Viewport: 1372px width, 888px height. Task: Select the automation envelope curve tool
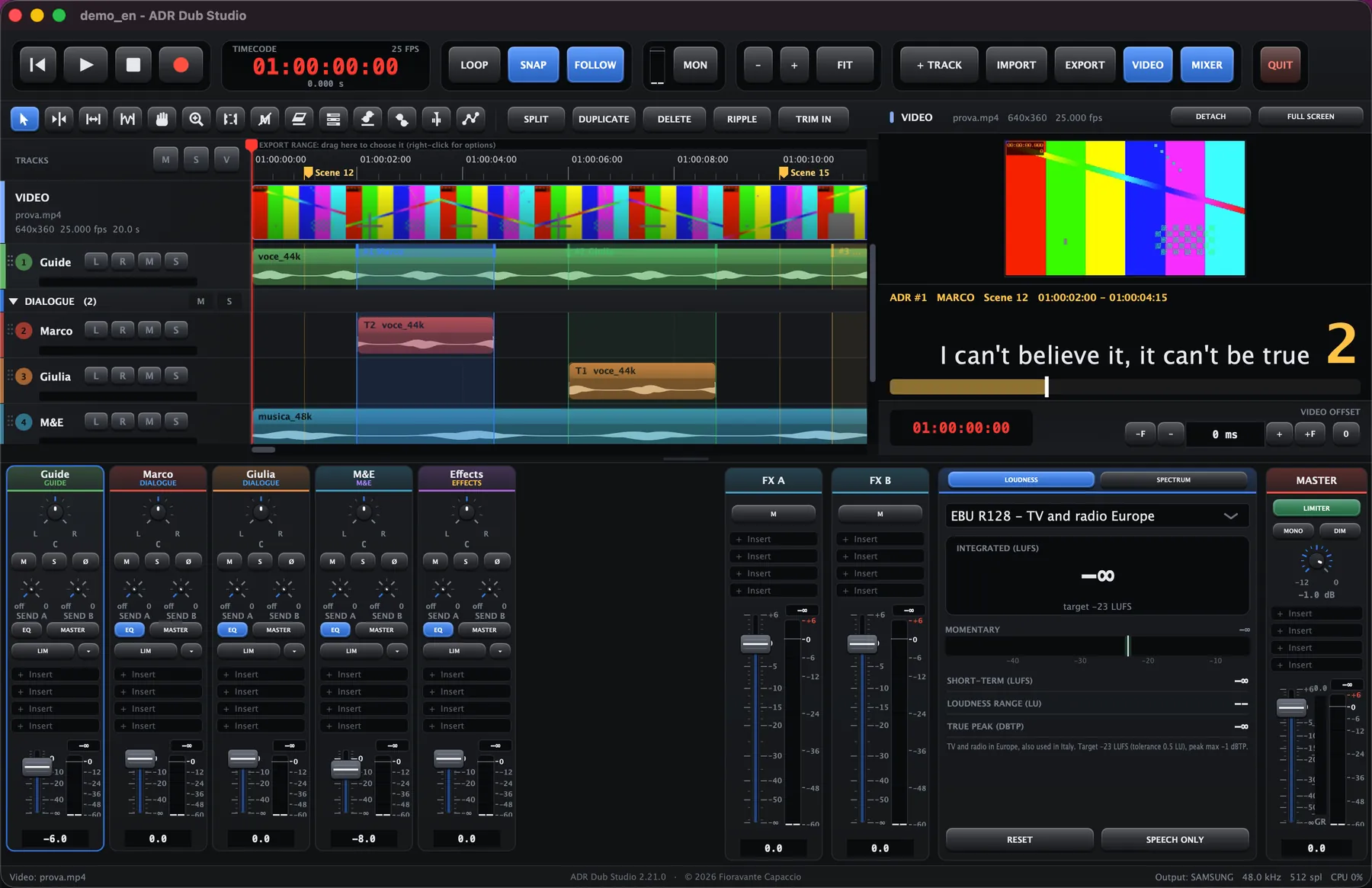[470, 119]
